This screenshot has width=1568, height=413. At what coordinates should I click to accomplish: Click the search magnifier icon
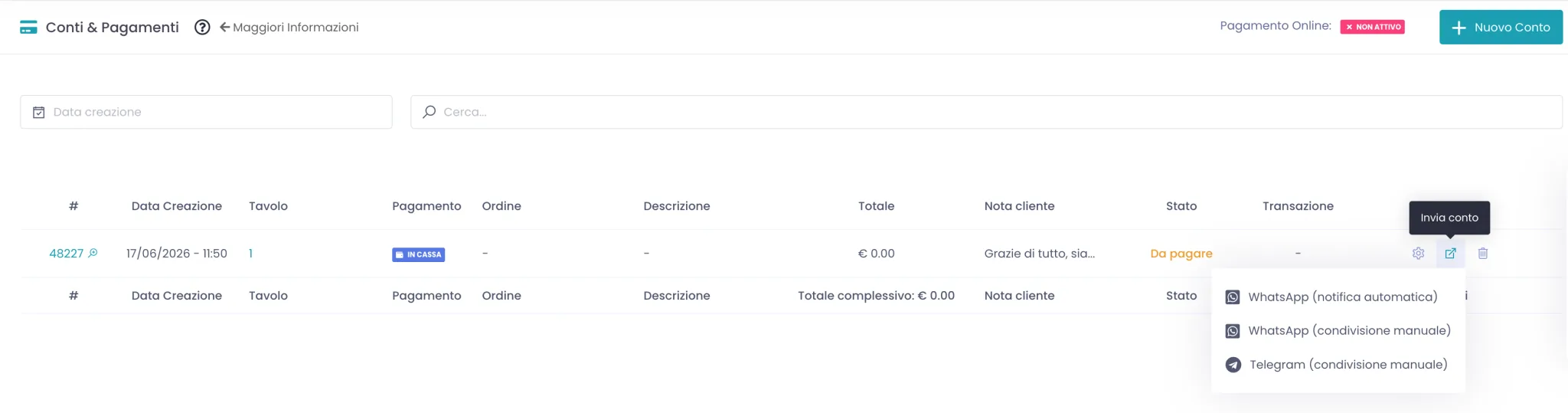[430, 112]
